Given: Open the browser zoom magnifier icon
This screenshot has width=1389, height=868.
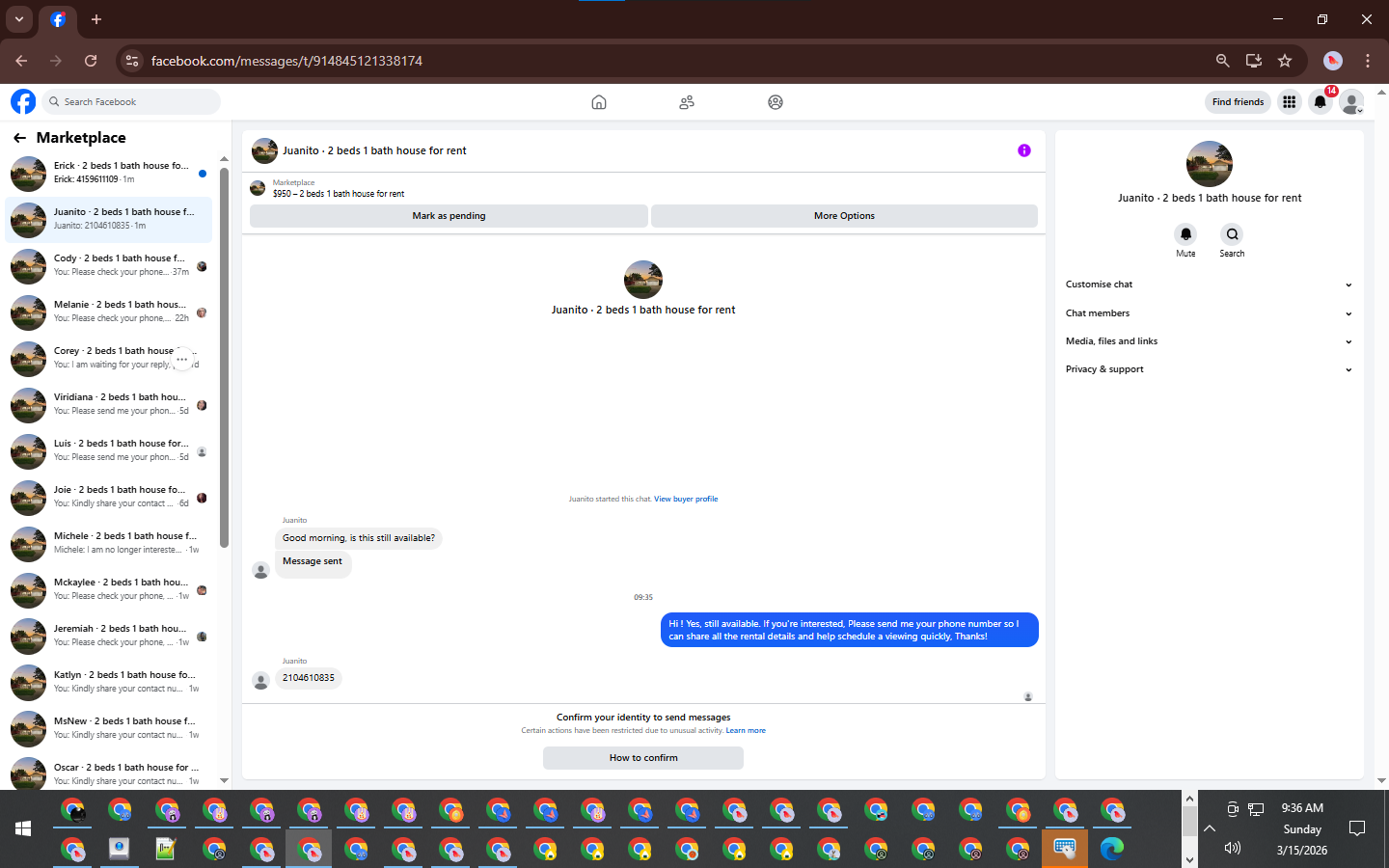Looking at the screenshot, I should tap(1222, 61).
